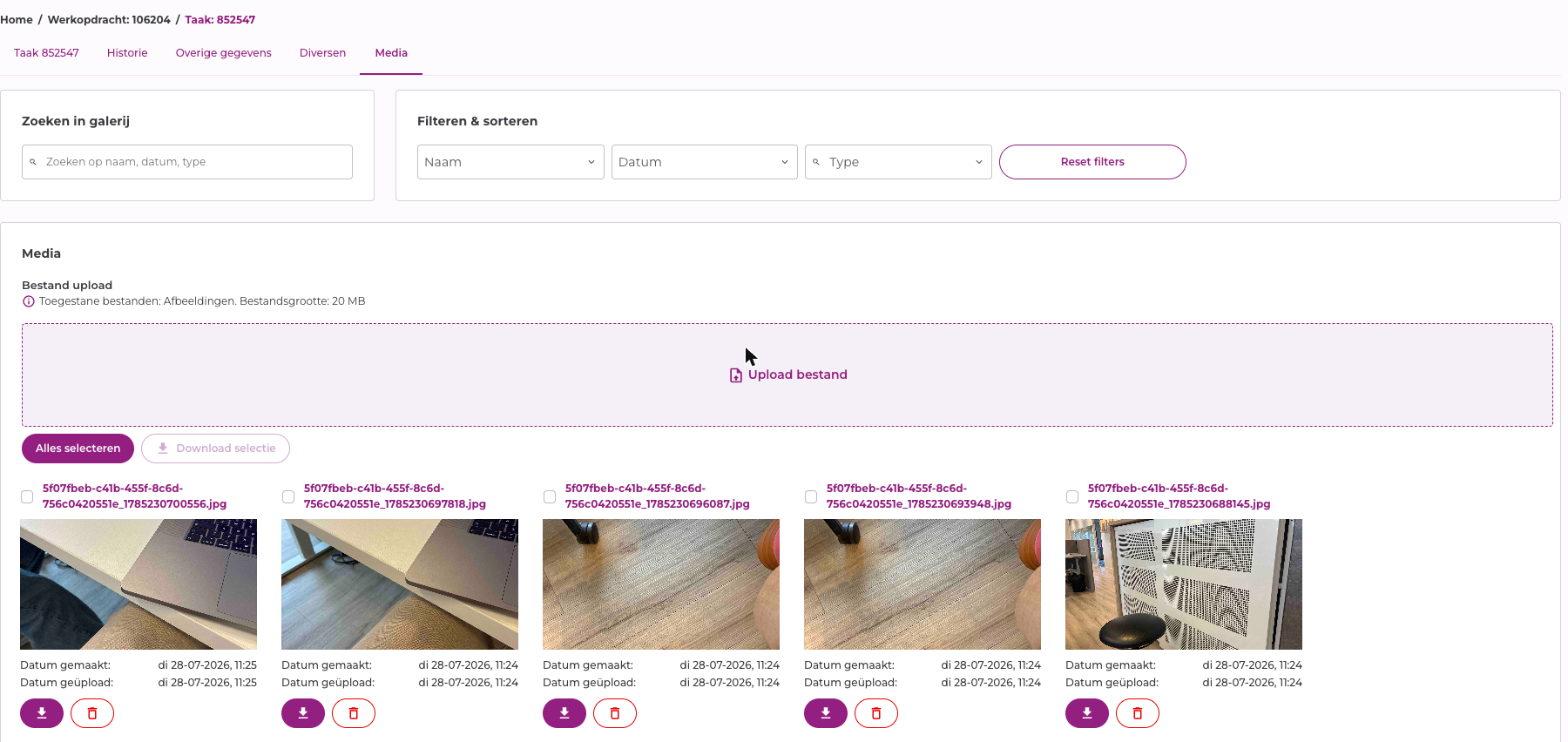1568x742 pixels.
Task: Open thumbnail of image ending in 697818.jpg
Action: tap(400, 585)
